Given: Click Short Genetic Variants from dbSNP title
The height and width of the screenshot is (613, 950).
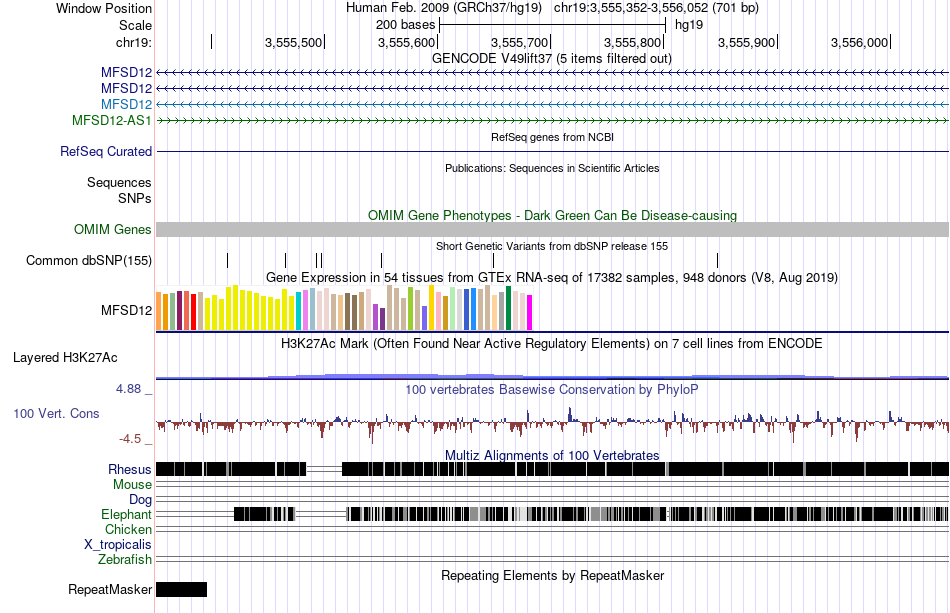Looking at the screenshot, I should point(551,247).
